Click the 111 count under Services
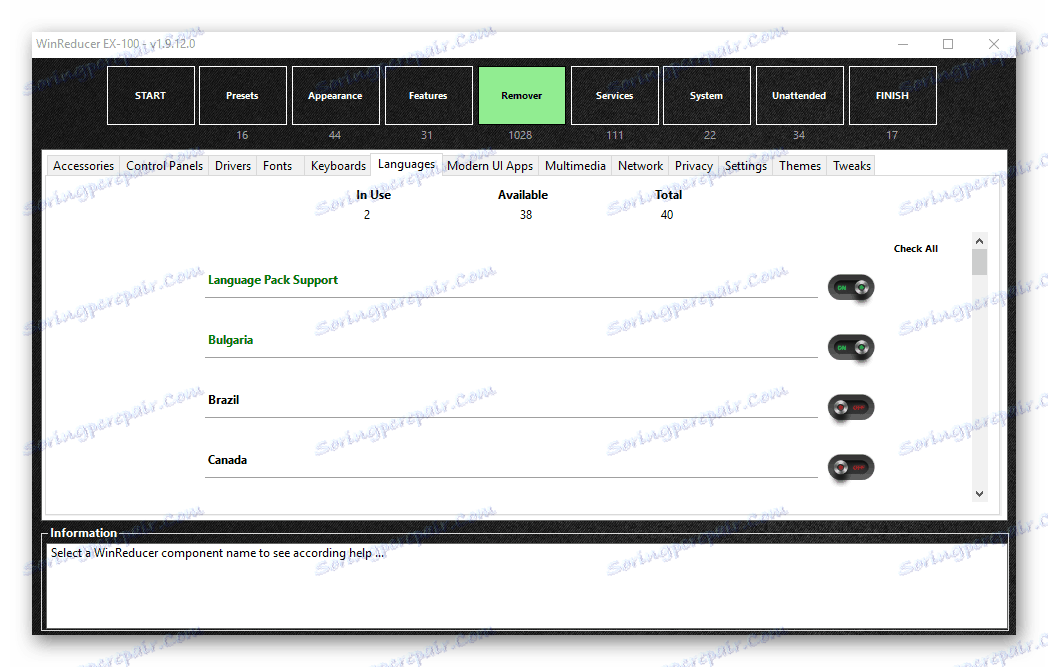 pos(615,135)
